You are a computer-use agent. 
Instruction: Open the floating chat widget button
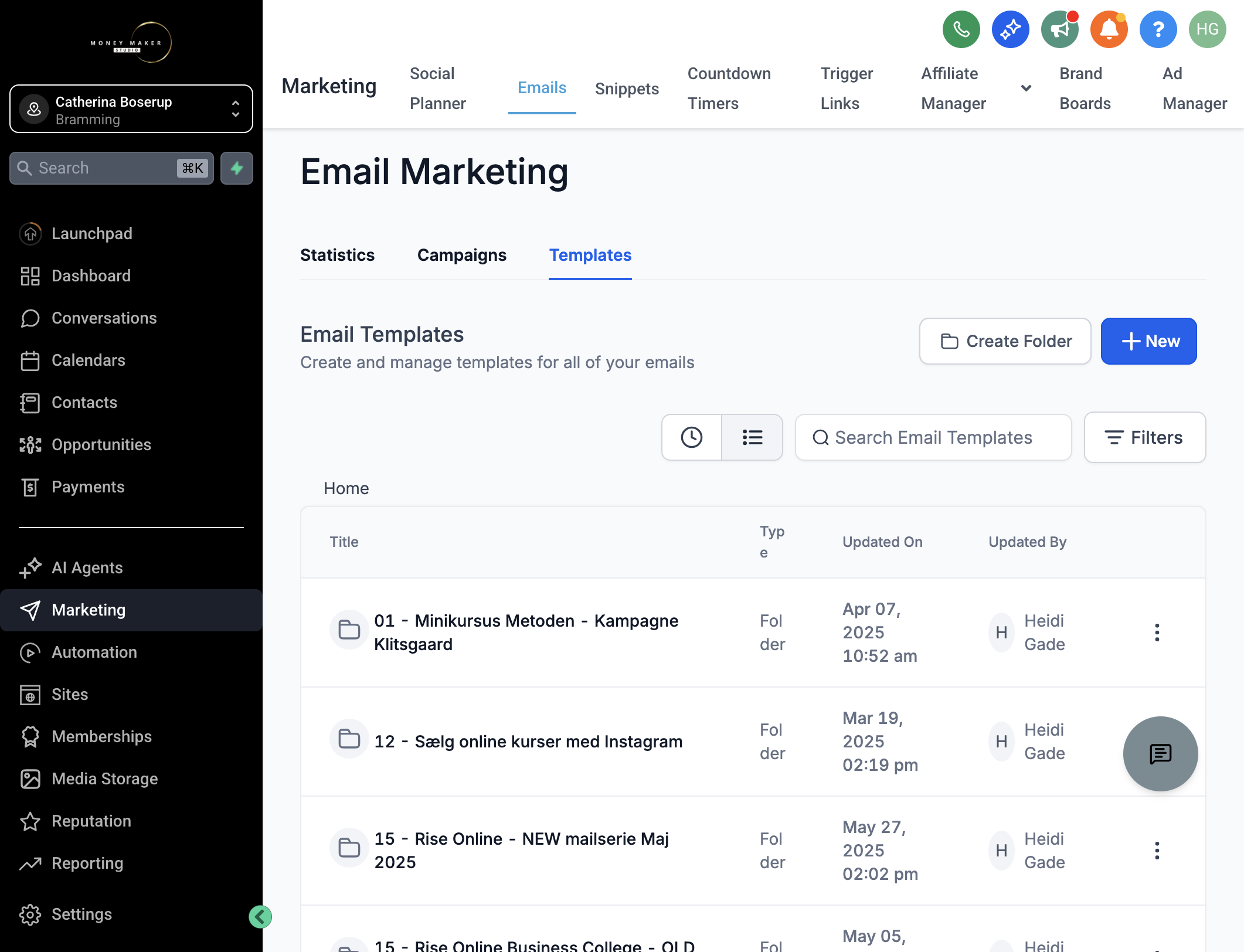(x=1160, y=753)
